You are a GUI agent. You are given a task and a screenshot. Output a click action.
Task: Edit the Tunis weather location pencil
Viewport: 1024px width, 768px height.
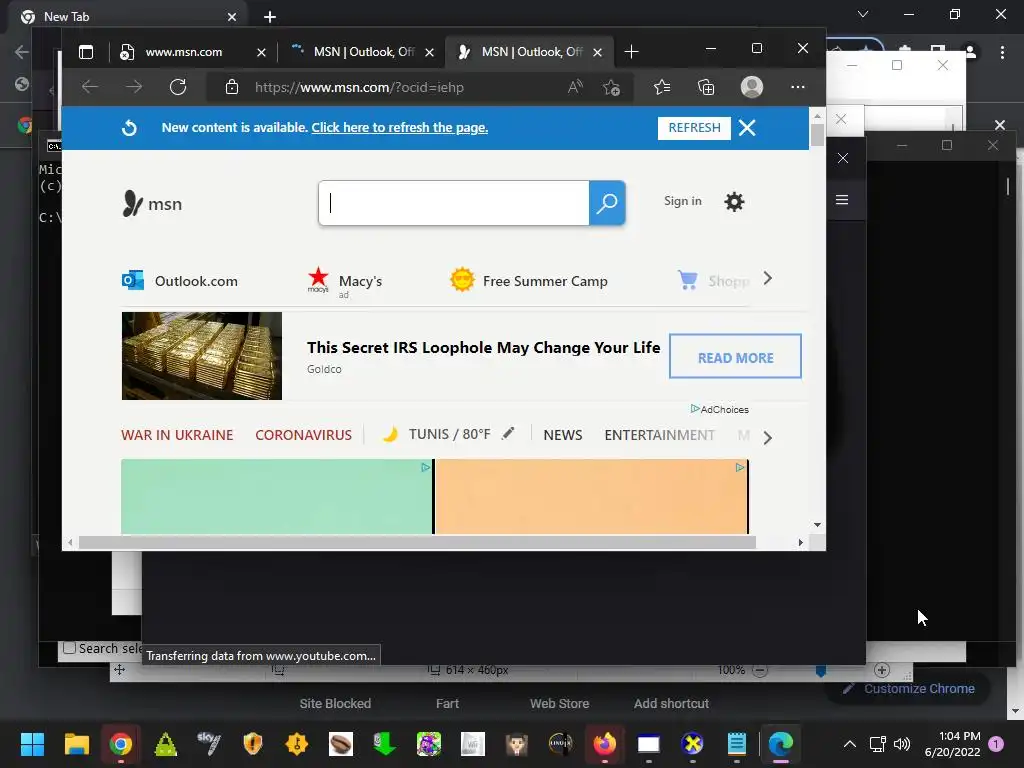pyautogui.click(x=507, y=434)
